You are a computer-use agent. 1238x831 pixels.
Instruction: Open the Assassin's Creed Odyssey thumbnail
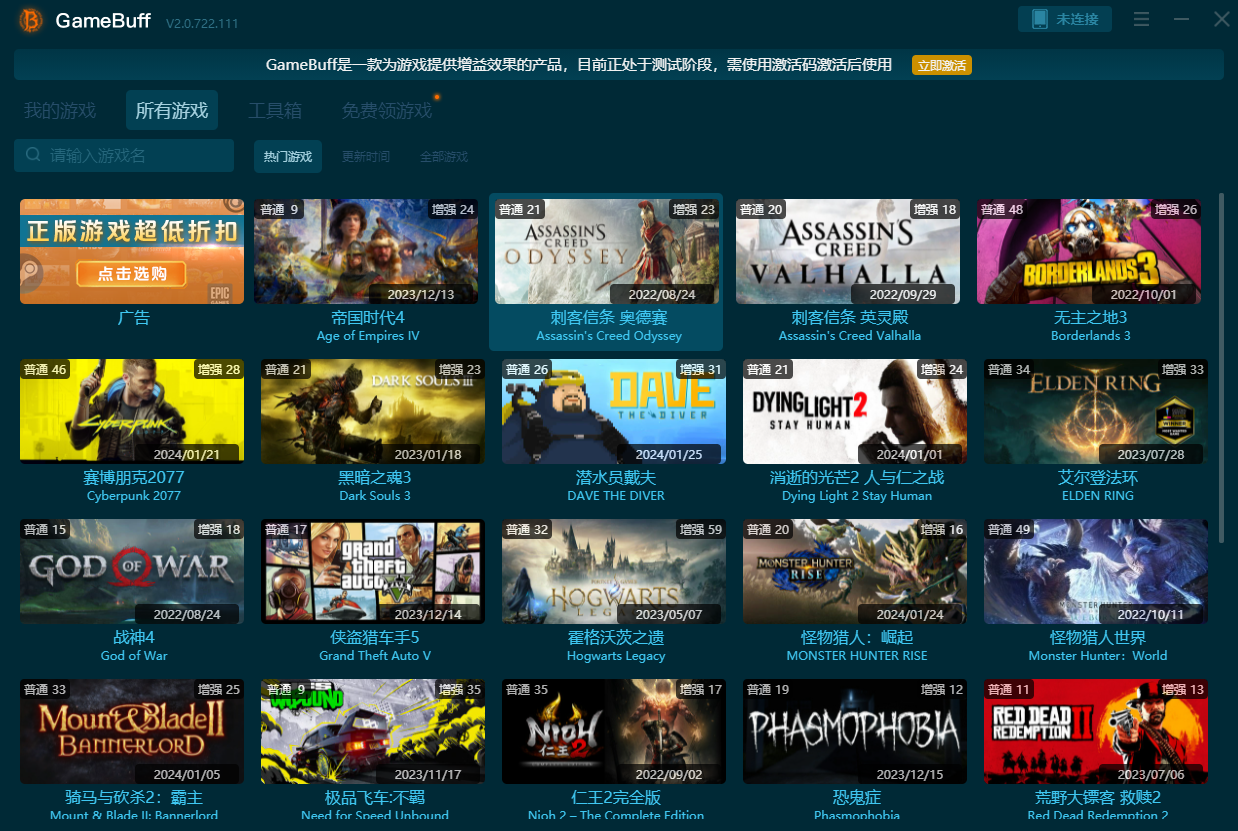(x=607, y=251)
